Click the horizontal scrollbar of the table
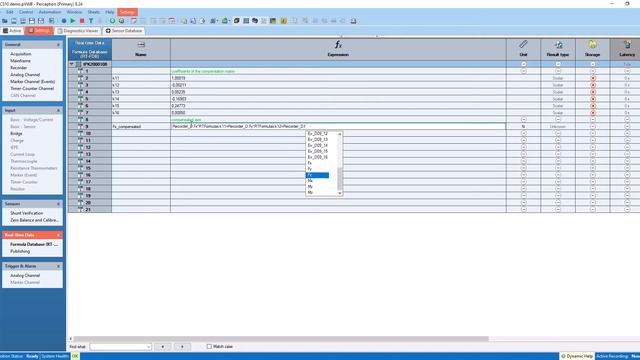 pyautogui.click(x=281, y=339)
